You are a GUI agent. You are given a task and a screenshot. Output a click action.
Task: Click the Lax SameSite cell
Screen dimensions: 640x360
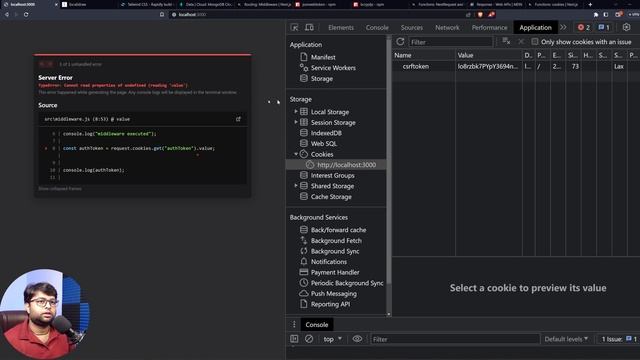pyautogui.click(x=619, y=66)
